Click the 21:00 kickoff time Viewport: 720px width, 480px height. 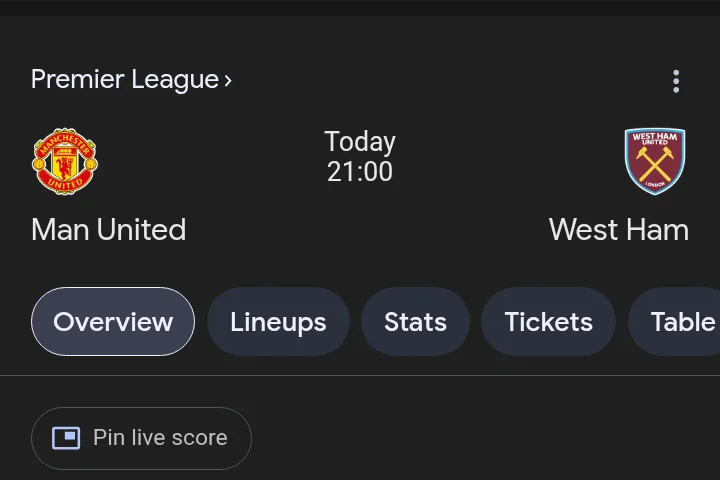(360, 172)
